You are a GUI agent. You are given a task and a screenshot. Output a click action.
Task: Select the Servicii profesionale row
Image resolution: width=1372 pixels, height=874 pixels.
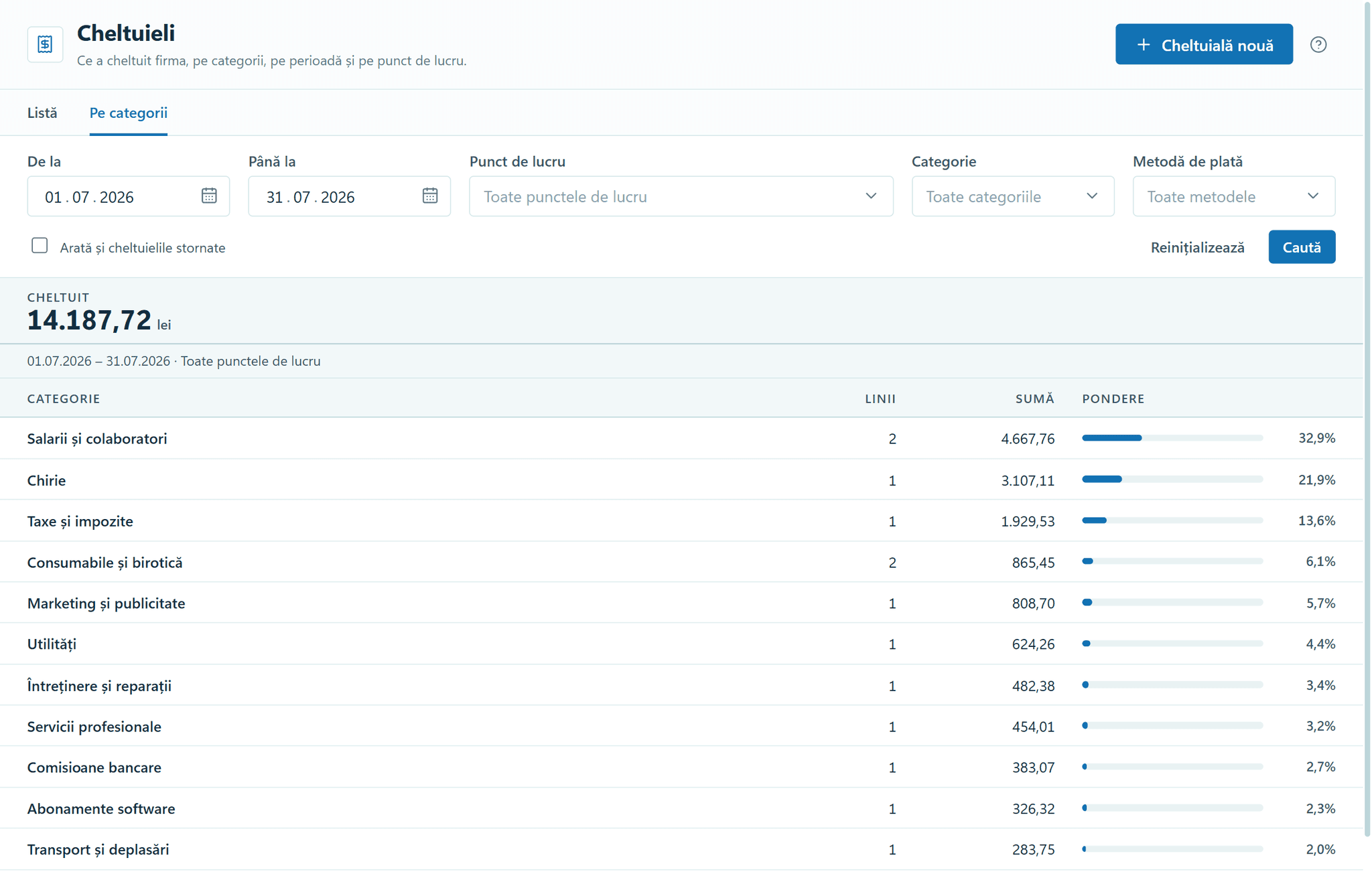click(681, 726)
